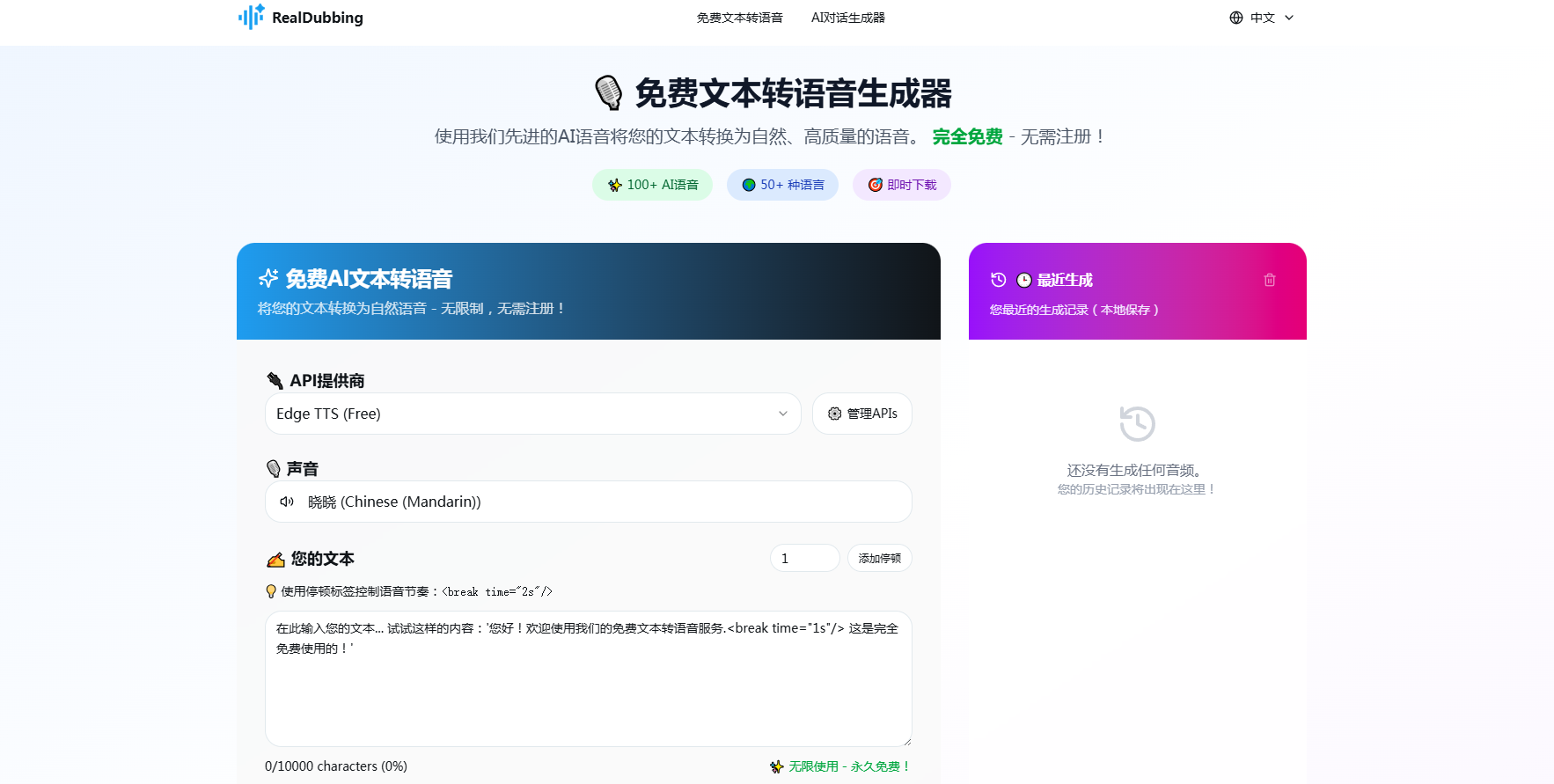Screen dimensions: 1554x784
Task: Click the trash icon in recent generations
Action: [x=1269, y=280]
